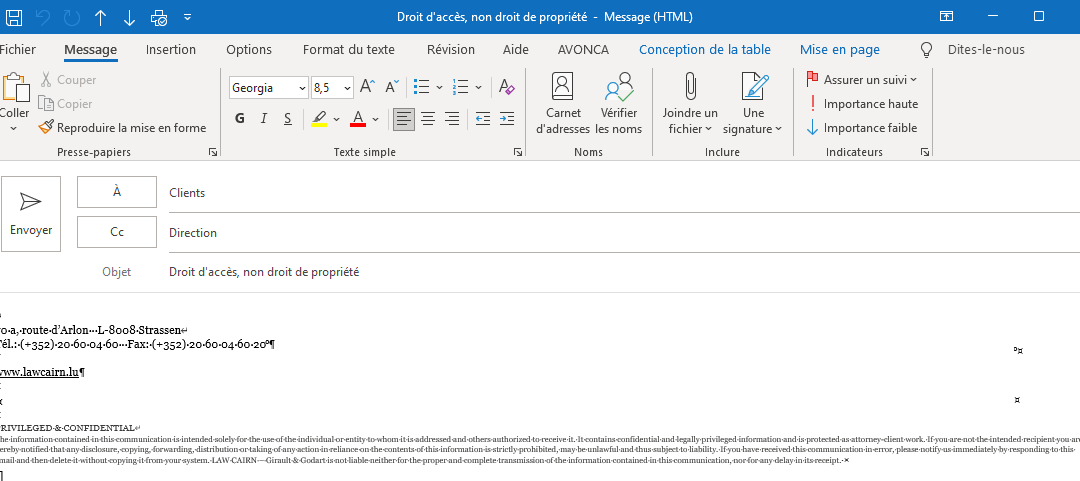Click the quick print icon in title bar
Image resolution: width=1080 pixels, height=481 pixels.
pos(159,17)
